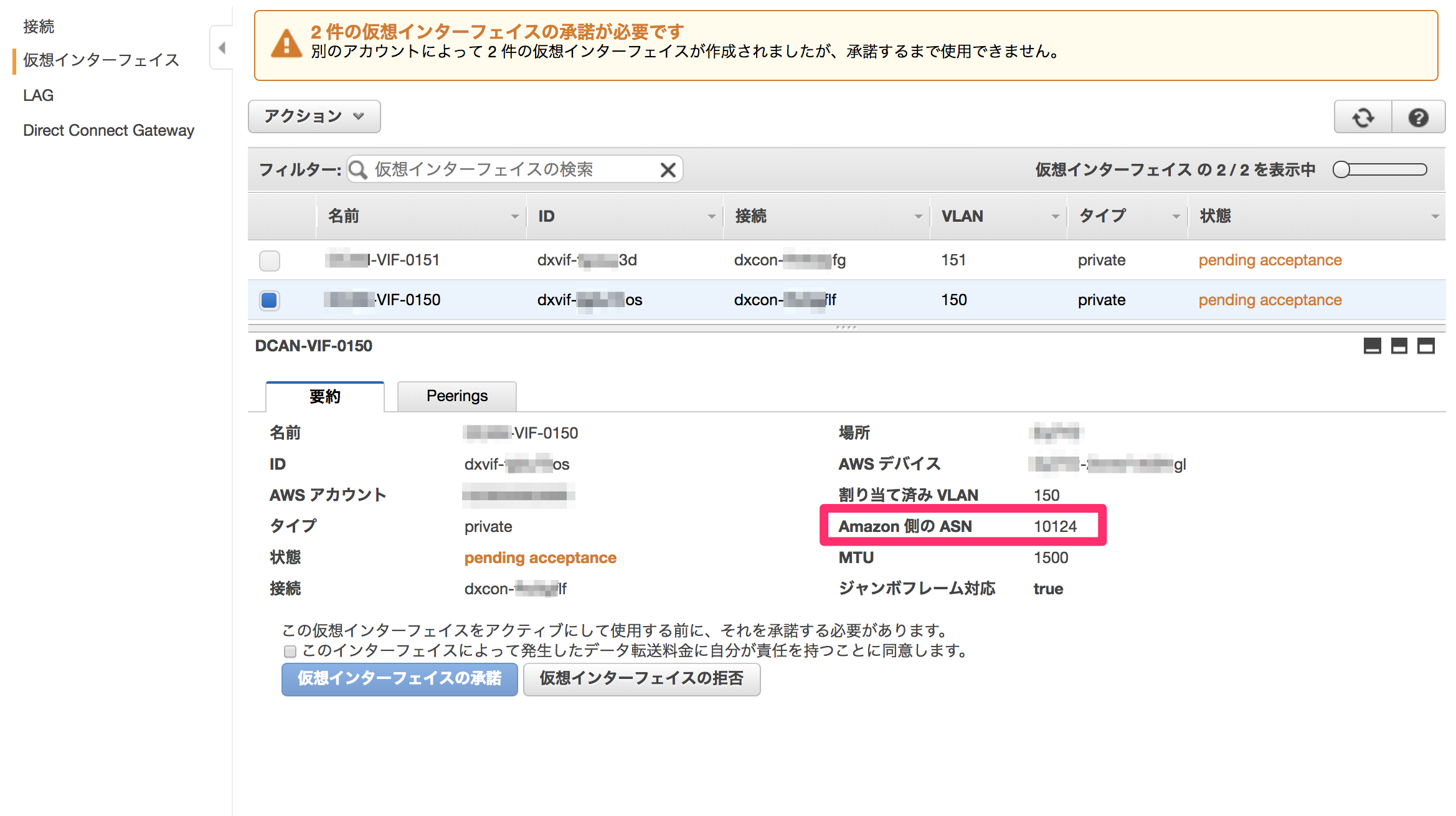
Task: Click the DCAN-VIF-0150 detail heading
Action: (314, 346)
